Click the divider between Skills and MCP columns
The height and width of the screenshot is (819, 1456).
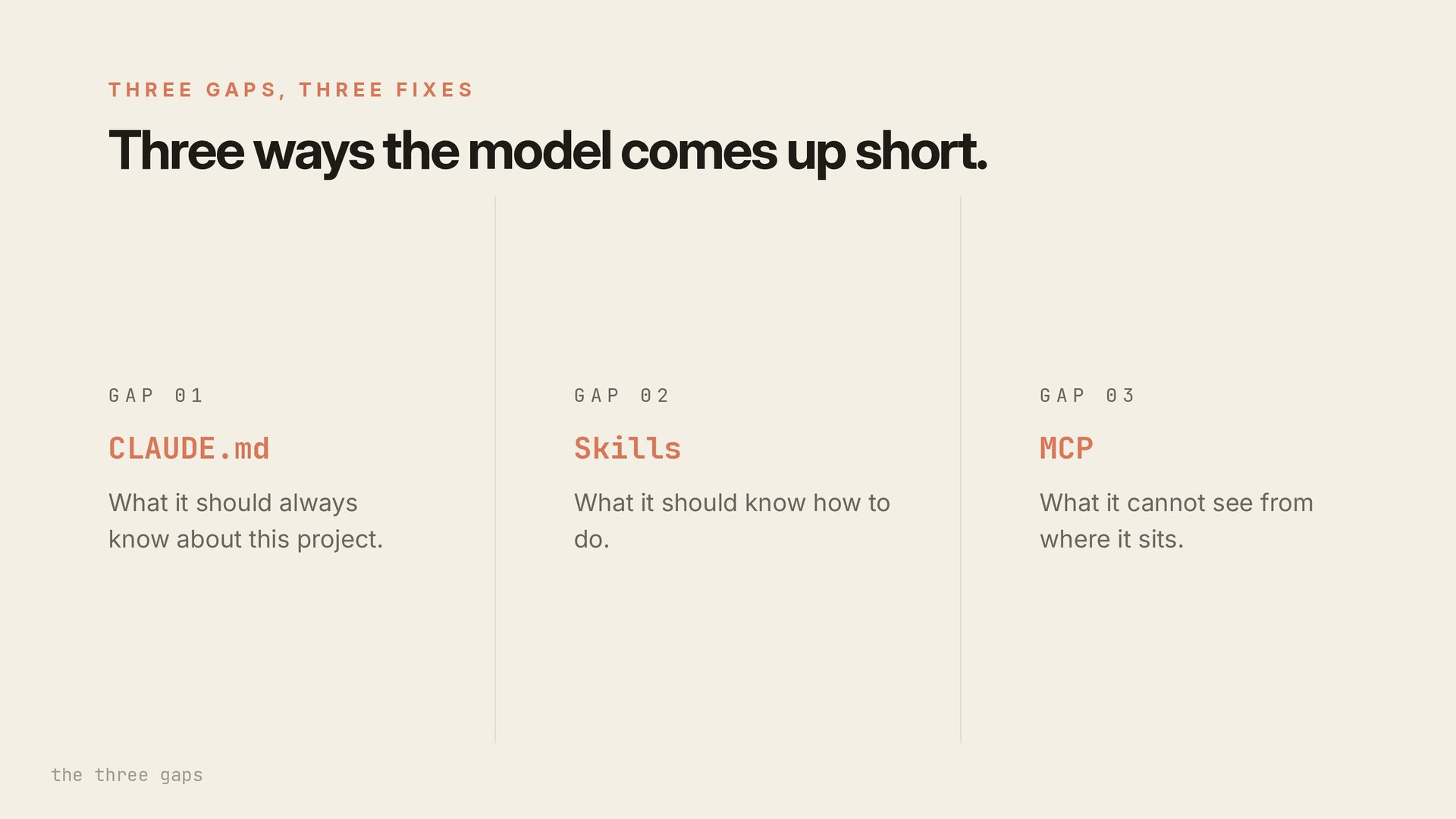961,469
